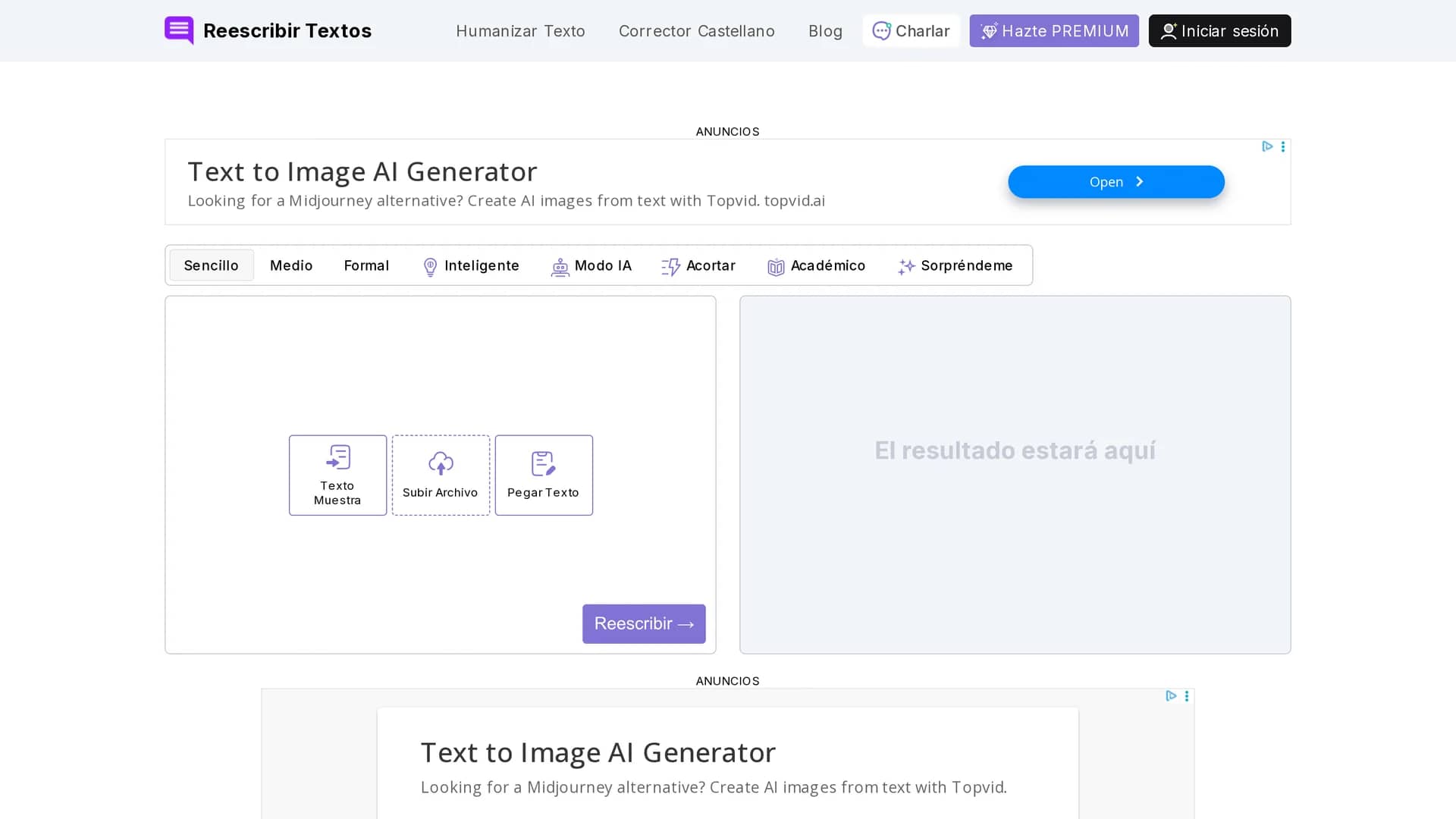The height and width of the screenshot is (819, 1456).
Task: Open the Charlar chat button
Action: tap(911, 31)
